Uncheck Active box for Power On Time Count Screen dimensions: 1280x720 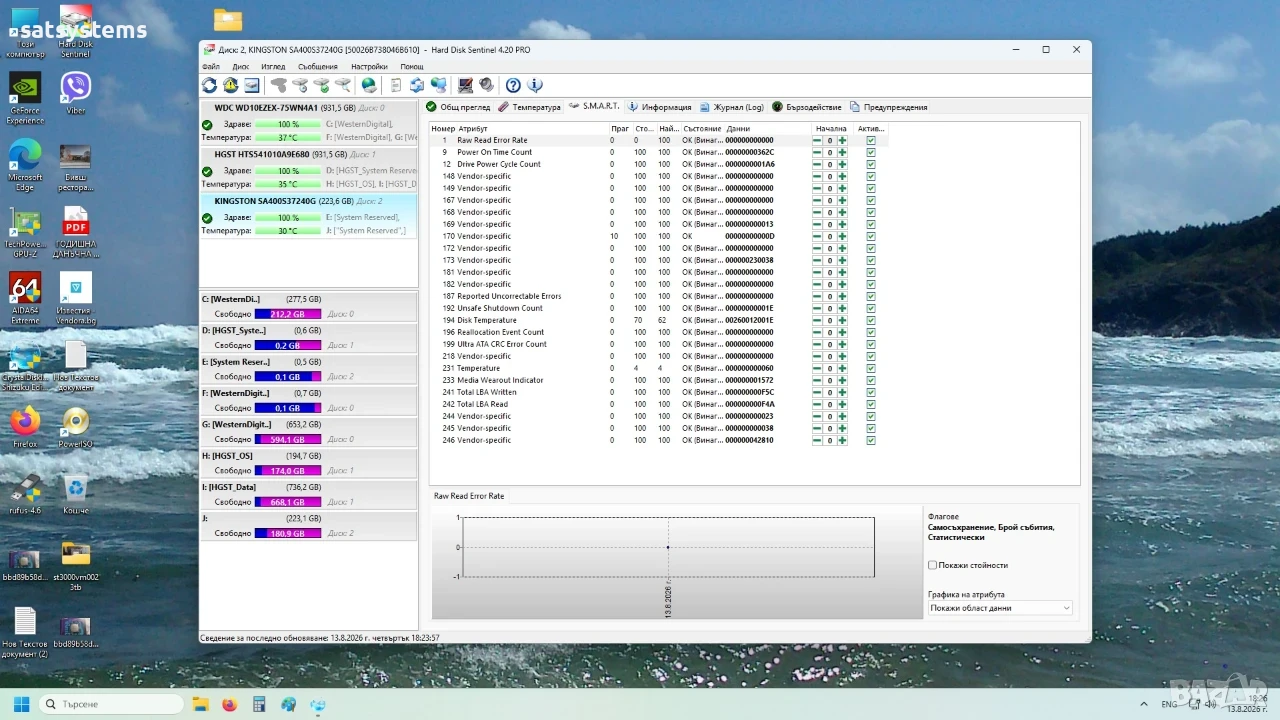point(871,152)
